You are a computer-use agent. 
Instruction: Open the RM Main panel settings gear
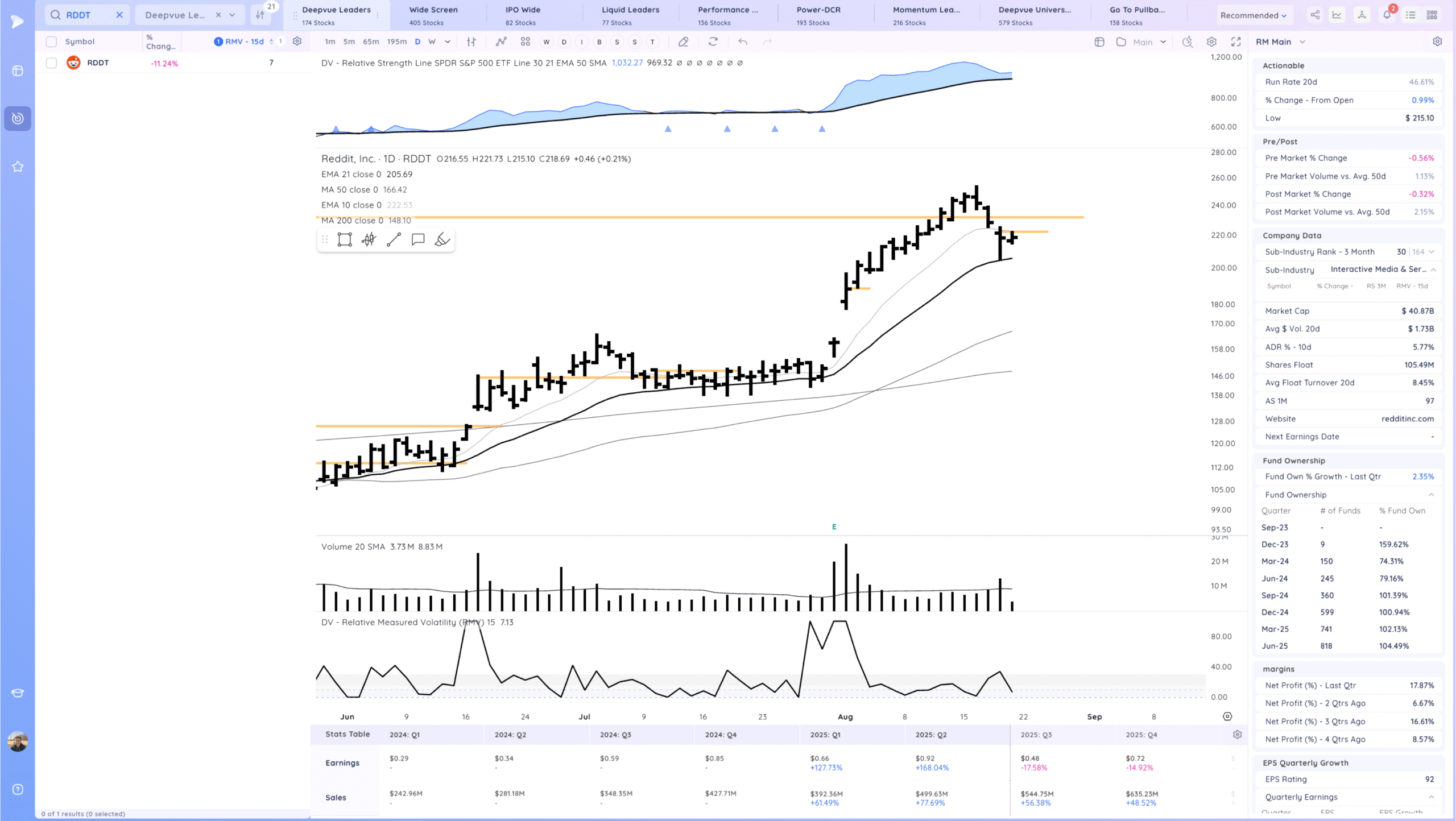(x=1437, y=42)
